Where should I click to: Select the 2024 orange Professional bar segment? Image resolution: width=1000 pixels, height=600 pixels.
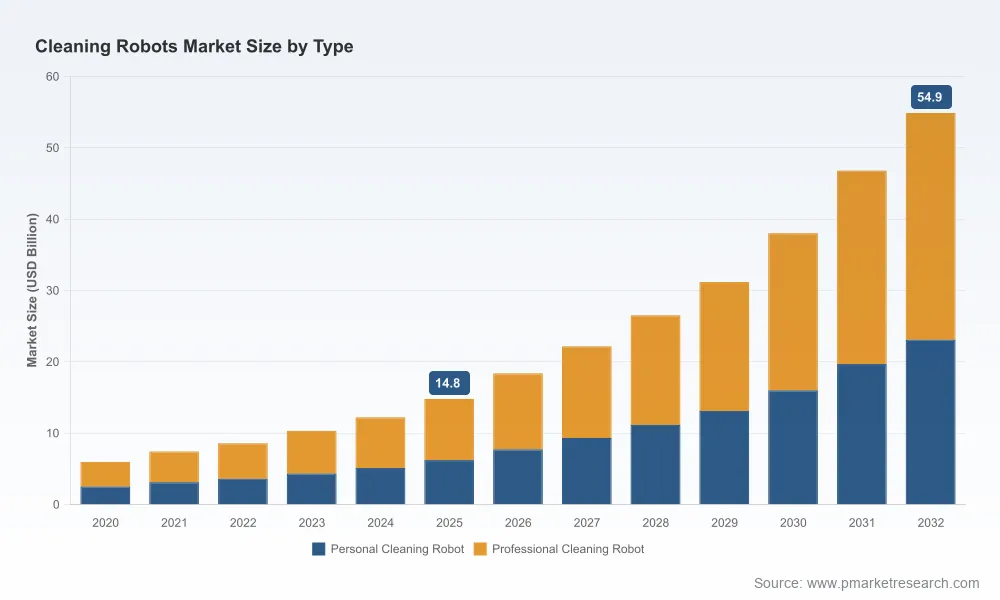[x=380, y=443]
